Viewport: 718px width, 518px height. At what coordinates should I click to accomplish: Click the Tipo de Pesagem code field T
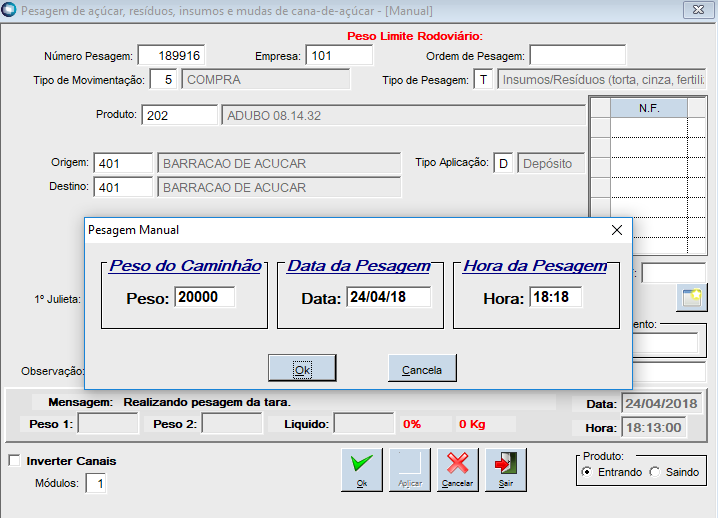(x=483, y=80)
